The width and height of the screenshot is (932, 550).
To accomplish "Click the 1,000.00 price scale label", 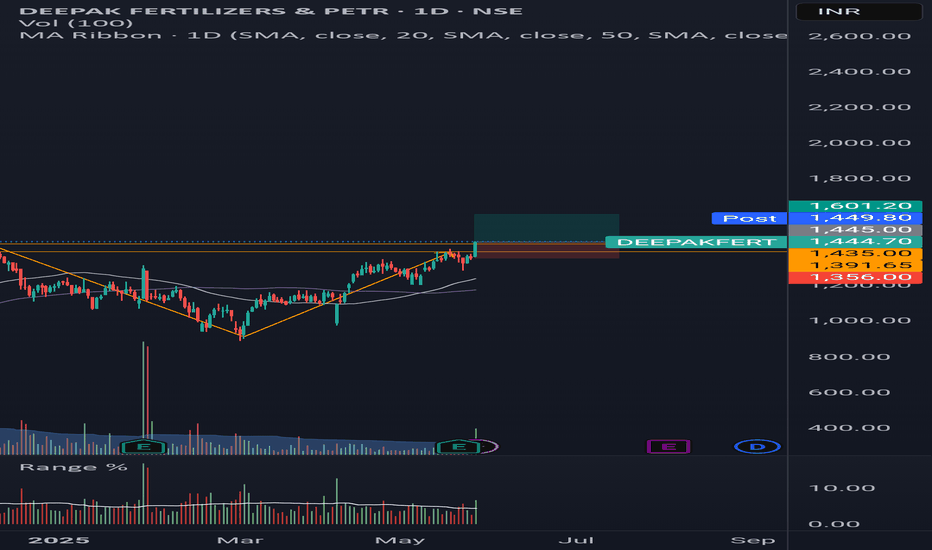I will [859, 320].
